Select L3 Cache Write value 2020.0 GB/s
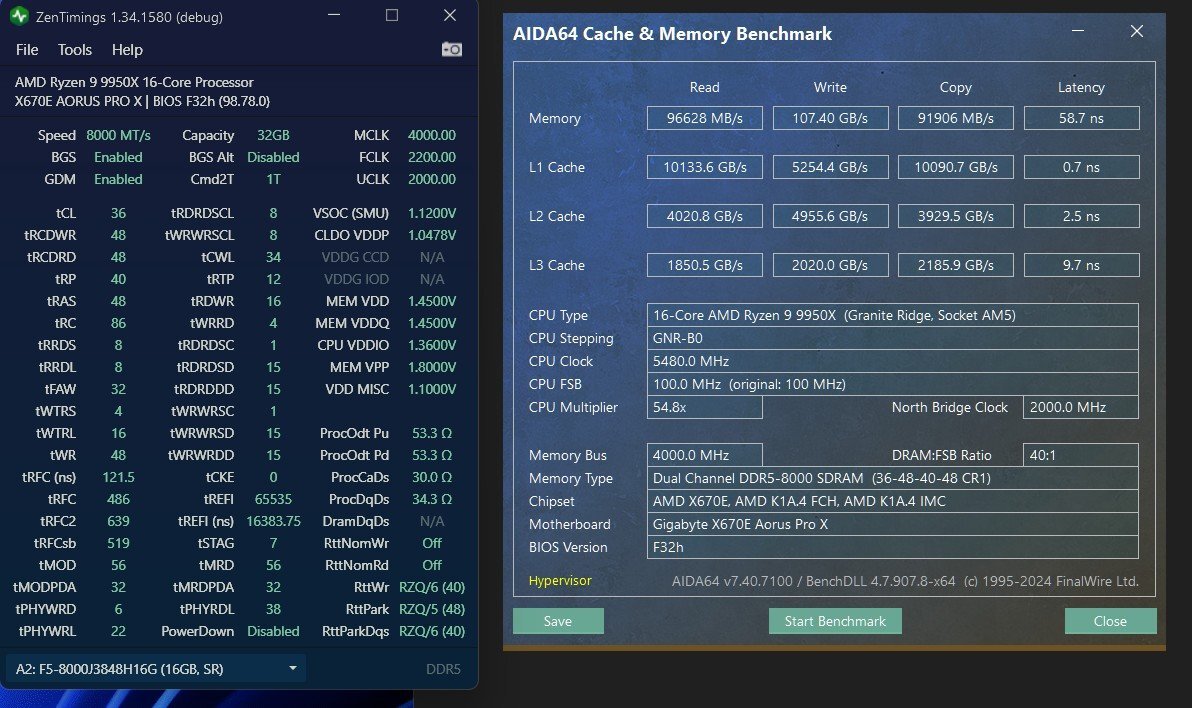 (830, 265)
